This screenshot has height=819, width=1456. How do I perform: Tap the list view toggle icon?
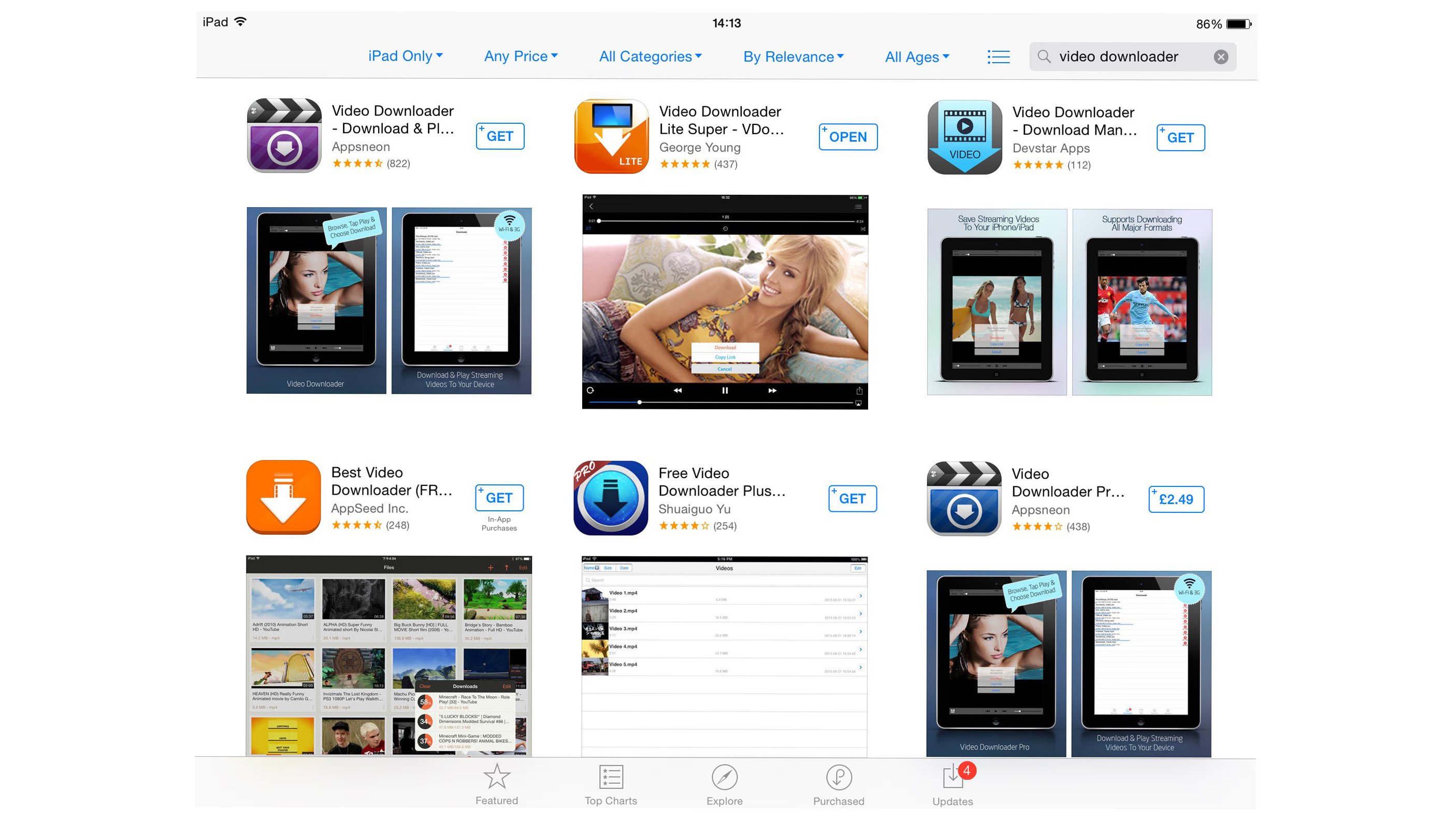[998, 56]
